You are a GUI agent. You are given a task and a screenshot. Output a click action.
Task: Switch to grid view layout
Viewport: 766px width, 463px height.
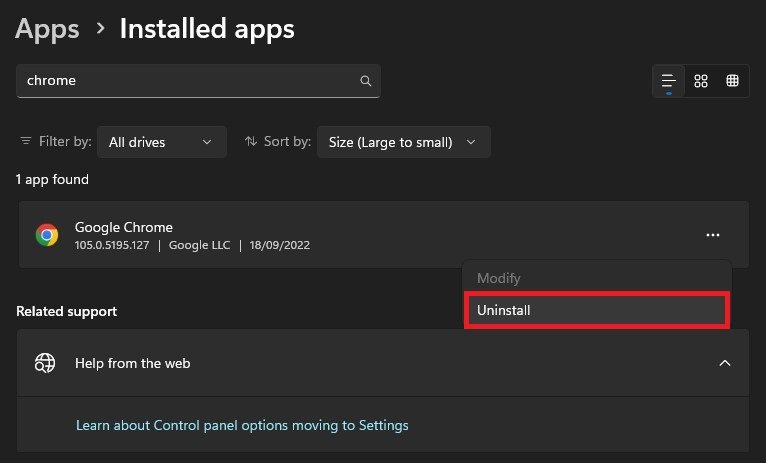pyautogui.click(x=701, y=81)
